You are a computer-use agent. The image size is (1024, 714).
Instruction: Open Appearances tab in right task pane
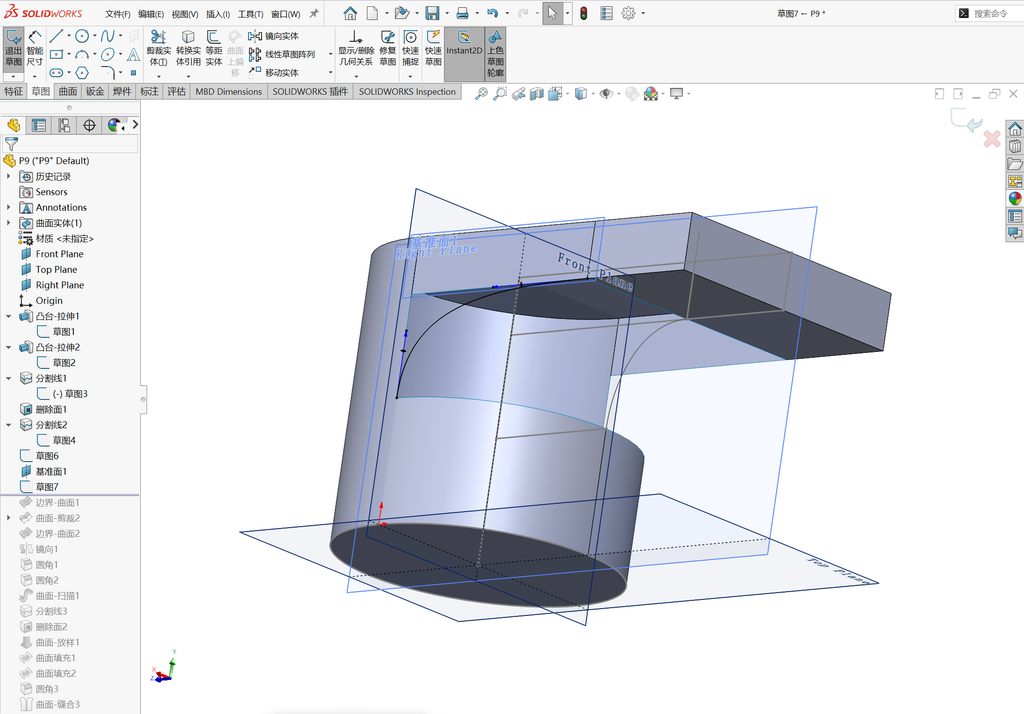1015,199
